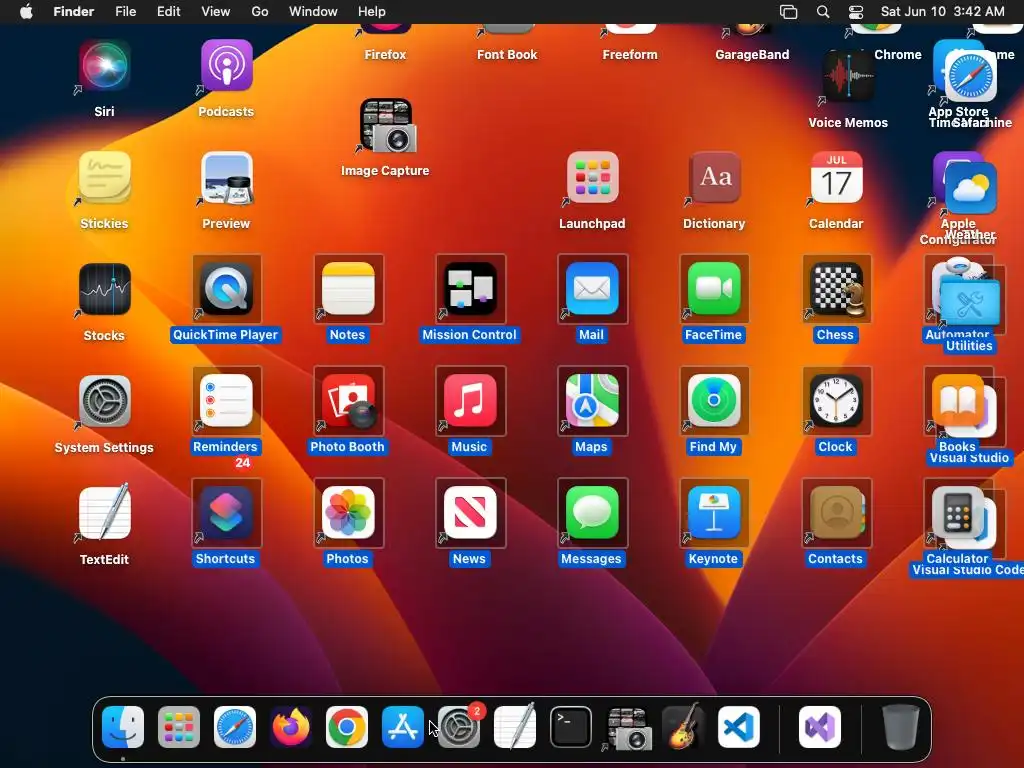Click the News desktop icon
Screen dimensions: 1024x768
click(x=470, y=513)
